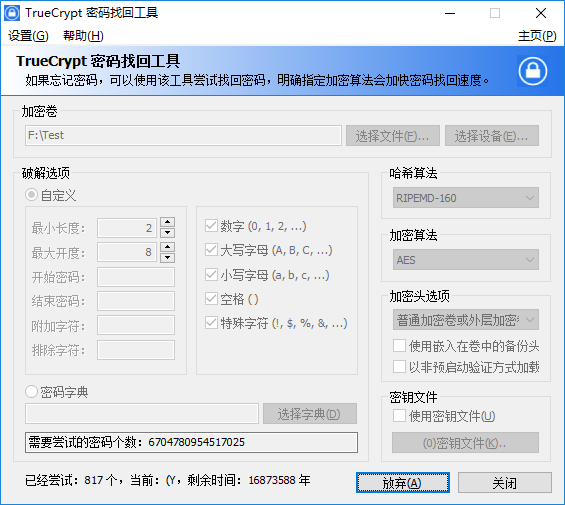Click the TrueCrypt app icon in title bar
The width and height of the screenshot is (565, 505).
point(12,13)
